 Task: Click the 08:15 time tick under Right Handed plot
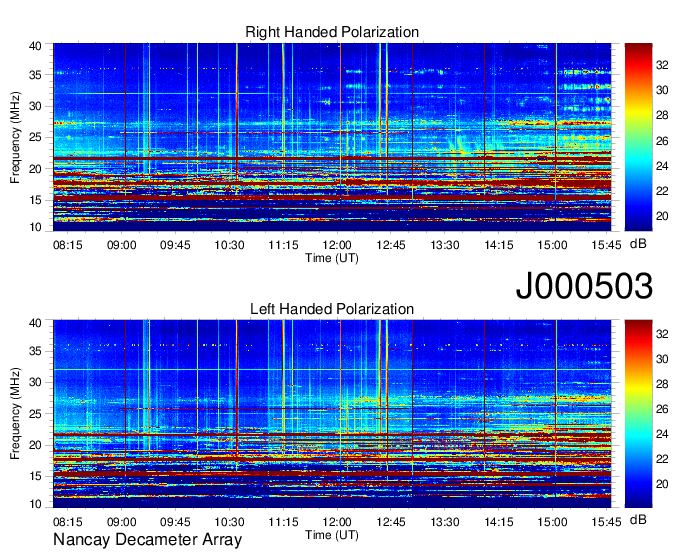(68, 245)
